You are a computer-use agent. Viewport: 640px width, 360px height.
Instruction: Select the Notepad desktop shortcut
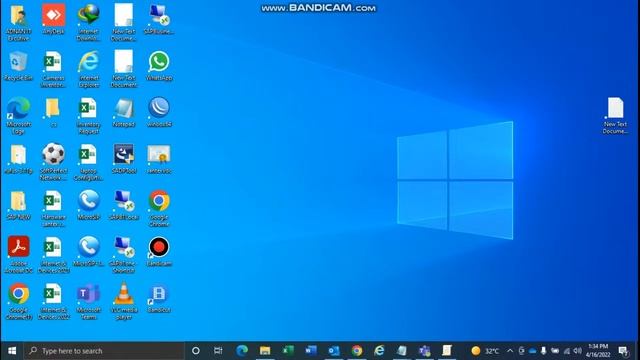(x=124, y=112)
